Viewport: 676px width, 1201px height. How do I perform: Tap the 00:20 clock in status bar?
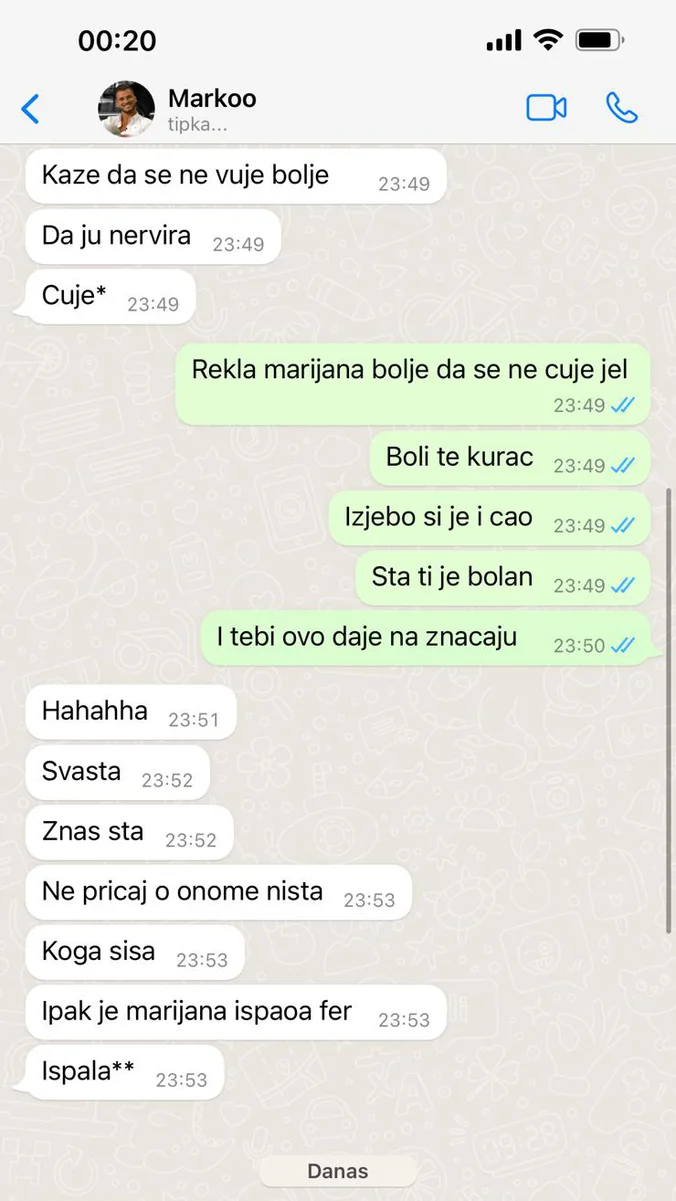(117, 40)
